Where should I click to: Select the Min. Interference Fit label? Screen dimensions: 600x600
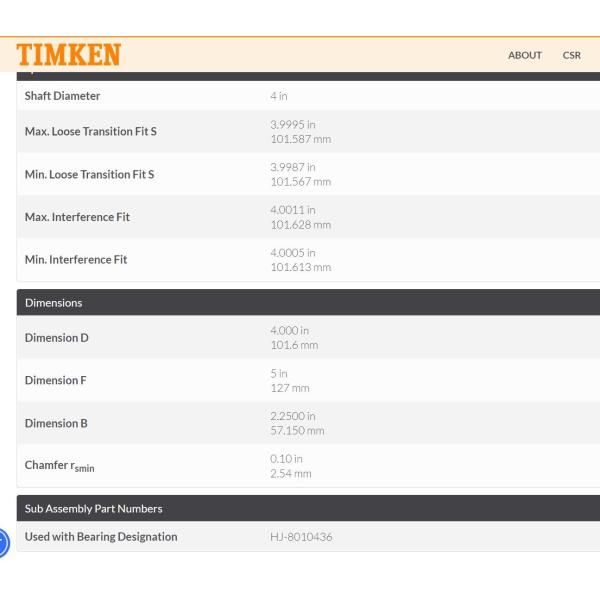(76, 260)
